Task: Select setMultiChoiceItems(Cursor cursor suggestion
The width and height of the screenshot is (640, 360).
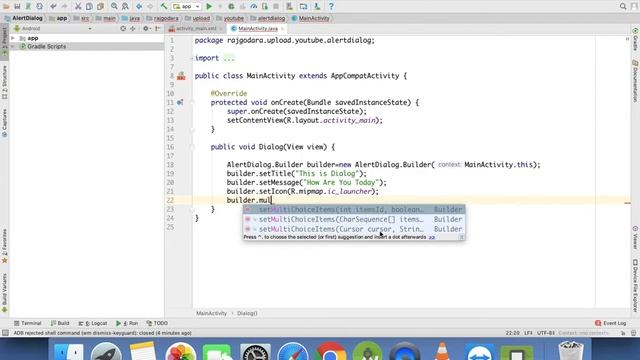Action: click(x=354, y=229)
